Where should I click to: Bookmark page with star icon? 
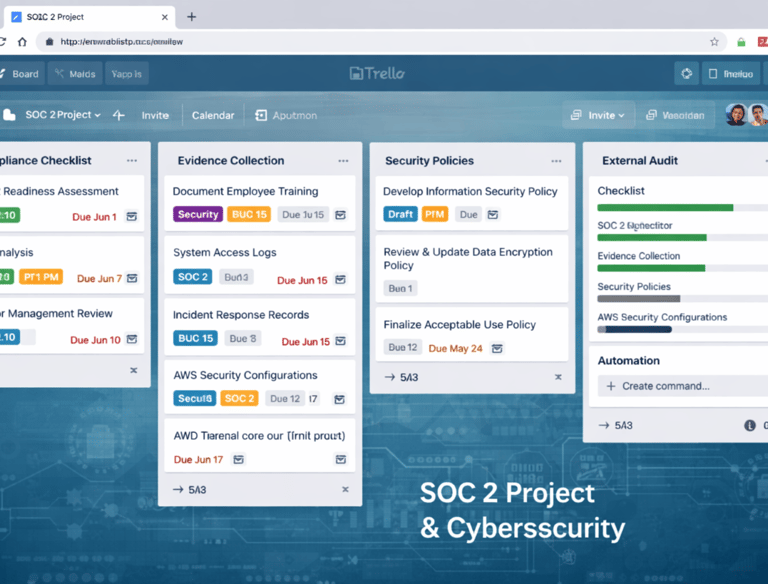(x=714, y=42)
